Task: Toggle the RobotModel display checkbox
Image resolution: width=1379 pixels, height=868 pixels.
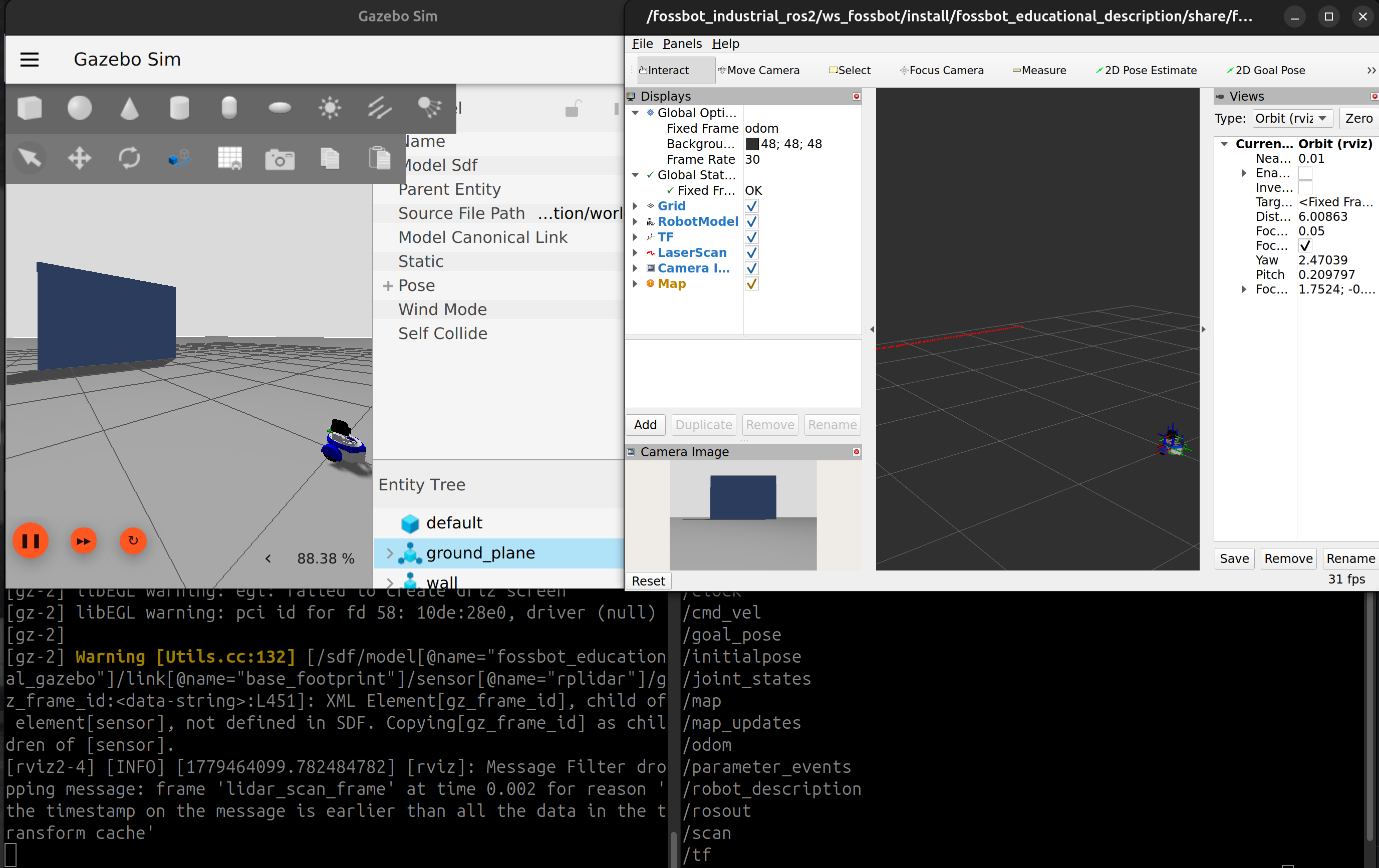Action: (751, 221)
